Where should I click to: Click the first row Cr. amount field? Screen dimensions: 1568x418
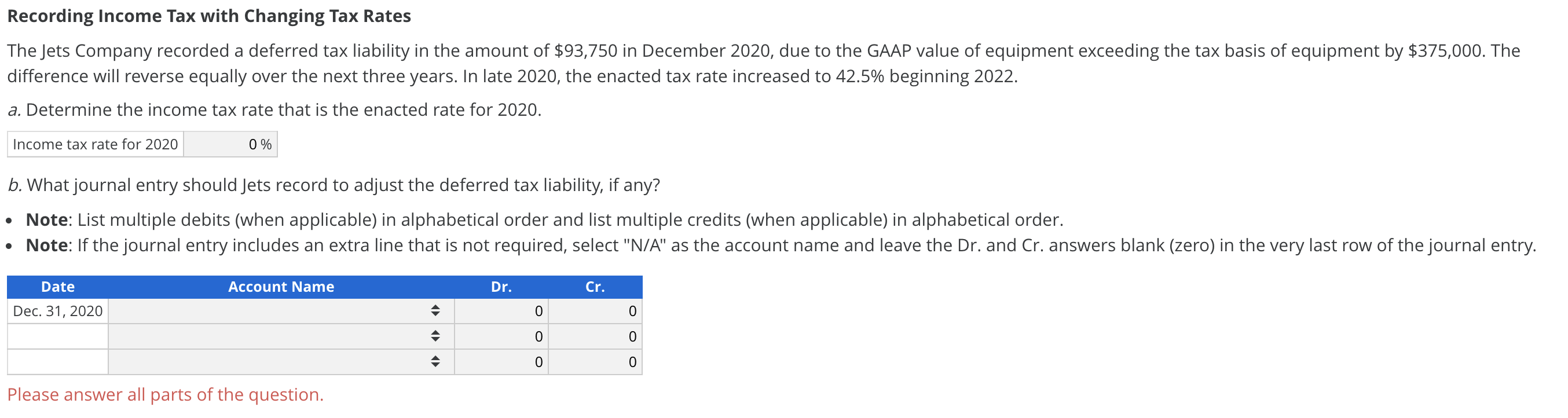point(595,311)
